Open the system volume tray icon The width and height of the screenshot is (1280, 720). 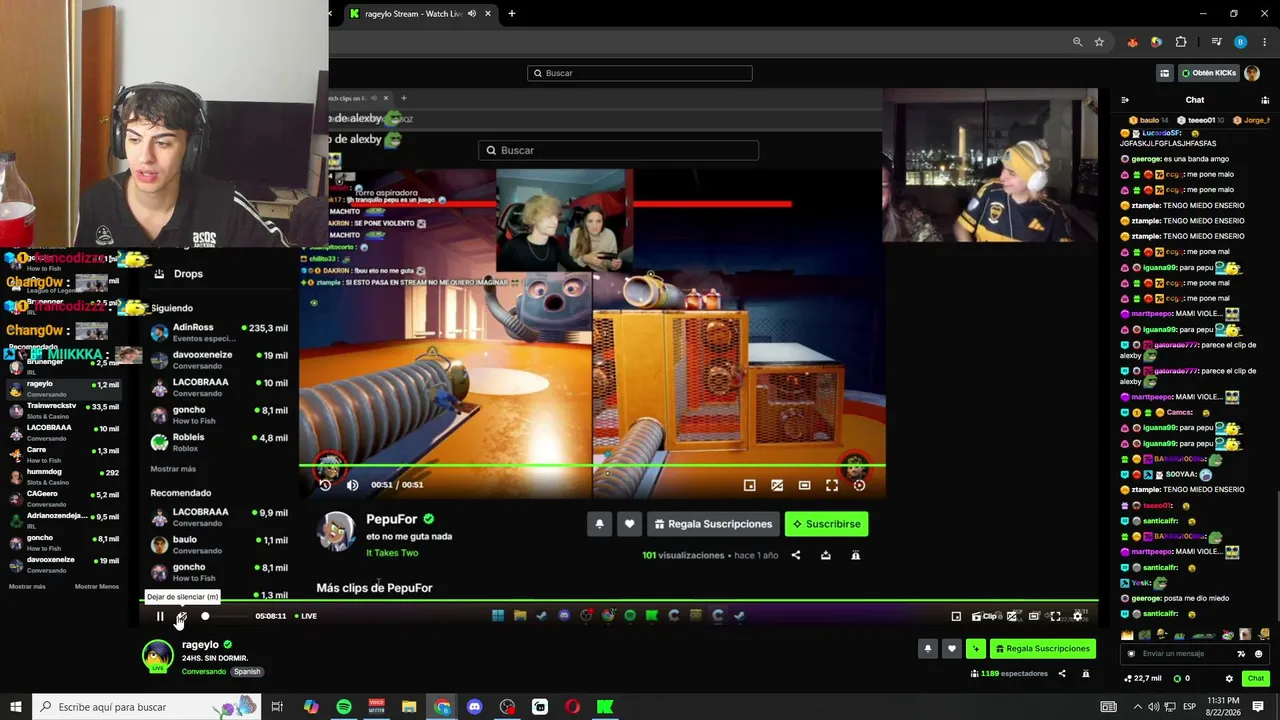coord(1154,707)
